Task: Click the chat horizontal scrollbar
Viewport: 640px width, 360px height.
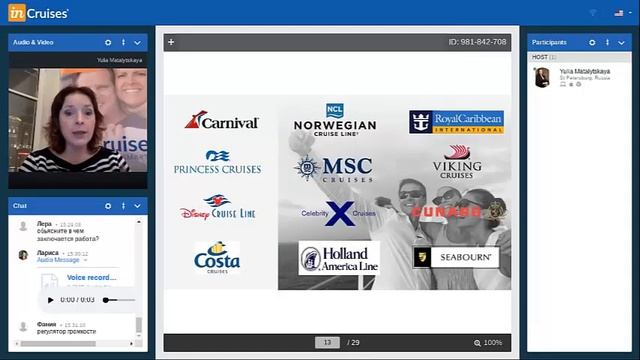Action: pyautogui.click(x=58, y=344)
